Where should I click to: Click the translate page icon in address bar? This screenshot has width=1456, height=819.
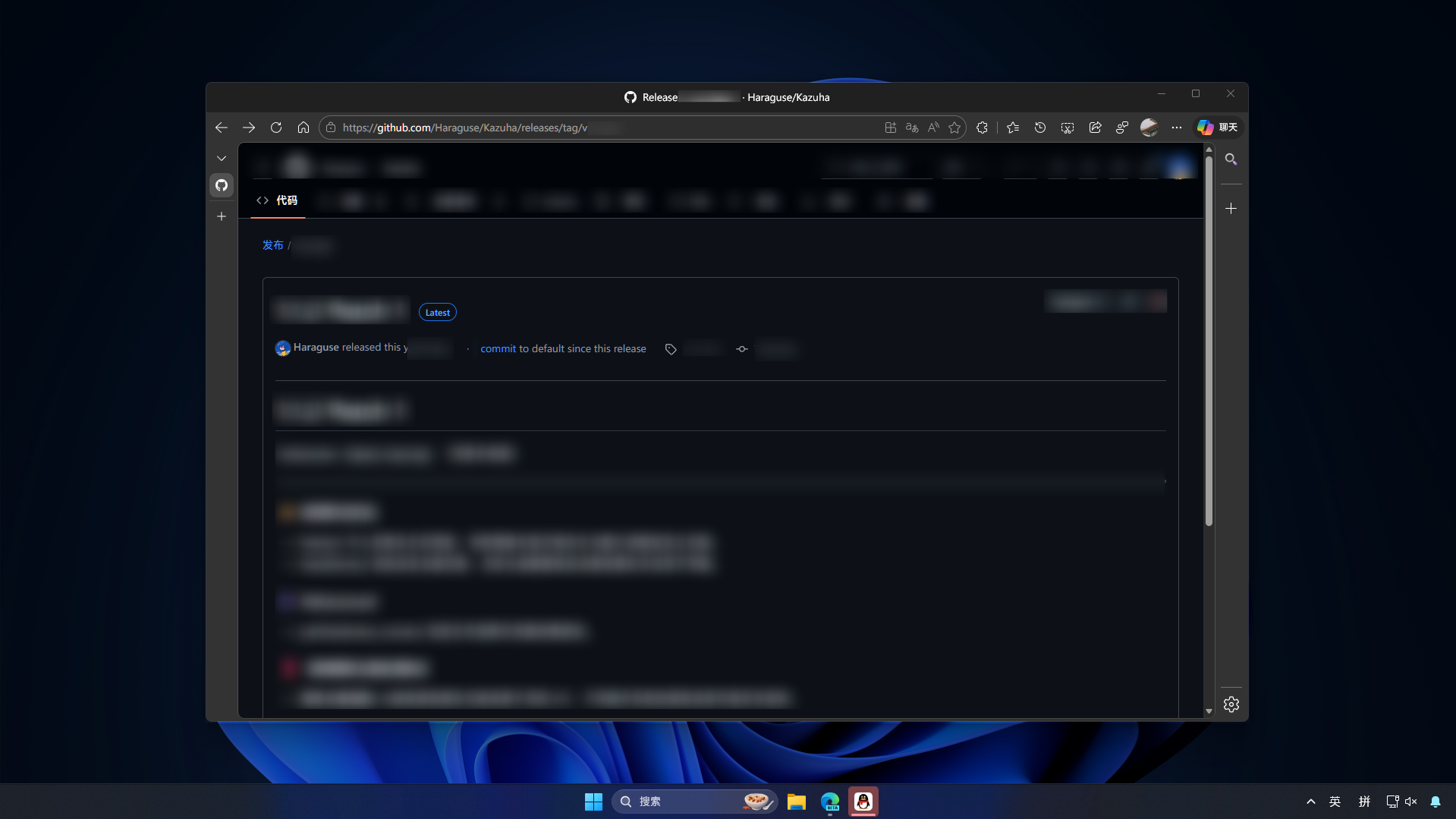click(x=912, y=128)
